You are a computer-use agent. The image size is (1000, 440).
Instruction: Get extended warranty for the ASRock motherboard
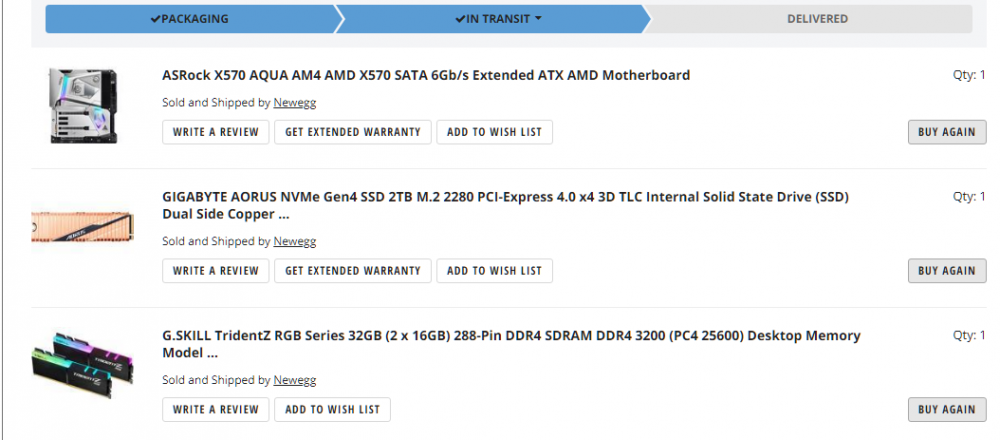(353, 132)
